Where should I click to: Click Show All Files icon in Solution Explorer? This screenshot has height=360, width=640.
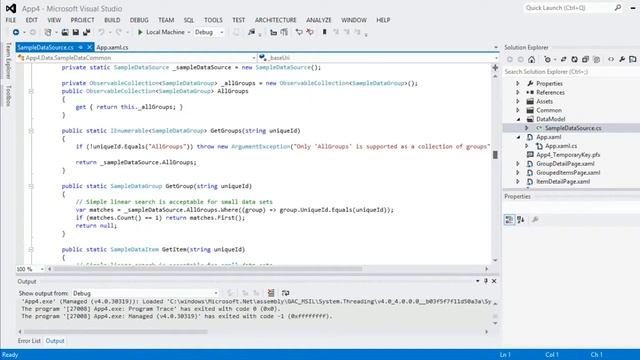coord(596,60)
